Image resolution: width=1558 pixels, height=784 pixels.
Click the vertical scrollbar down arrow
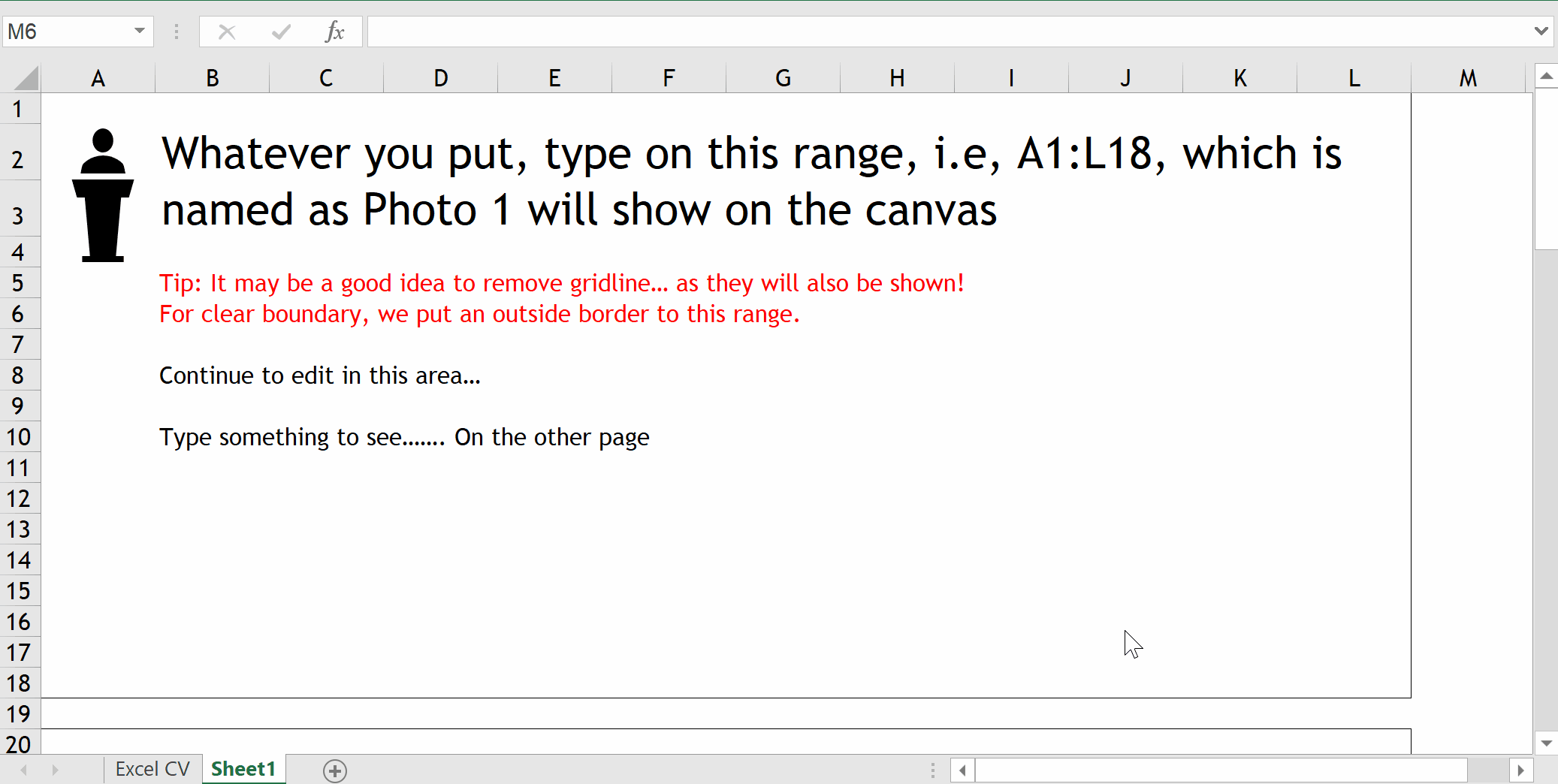tap(1546, 743)
